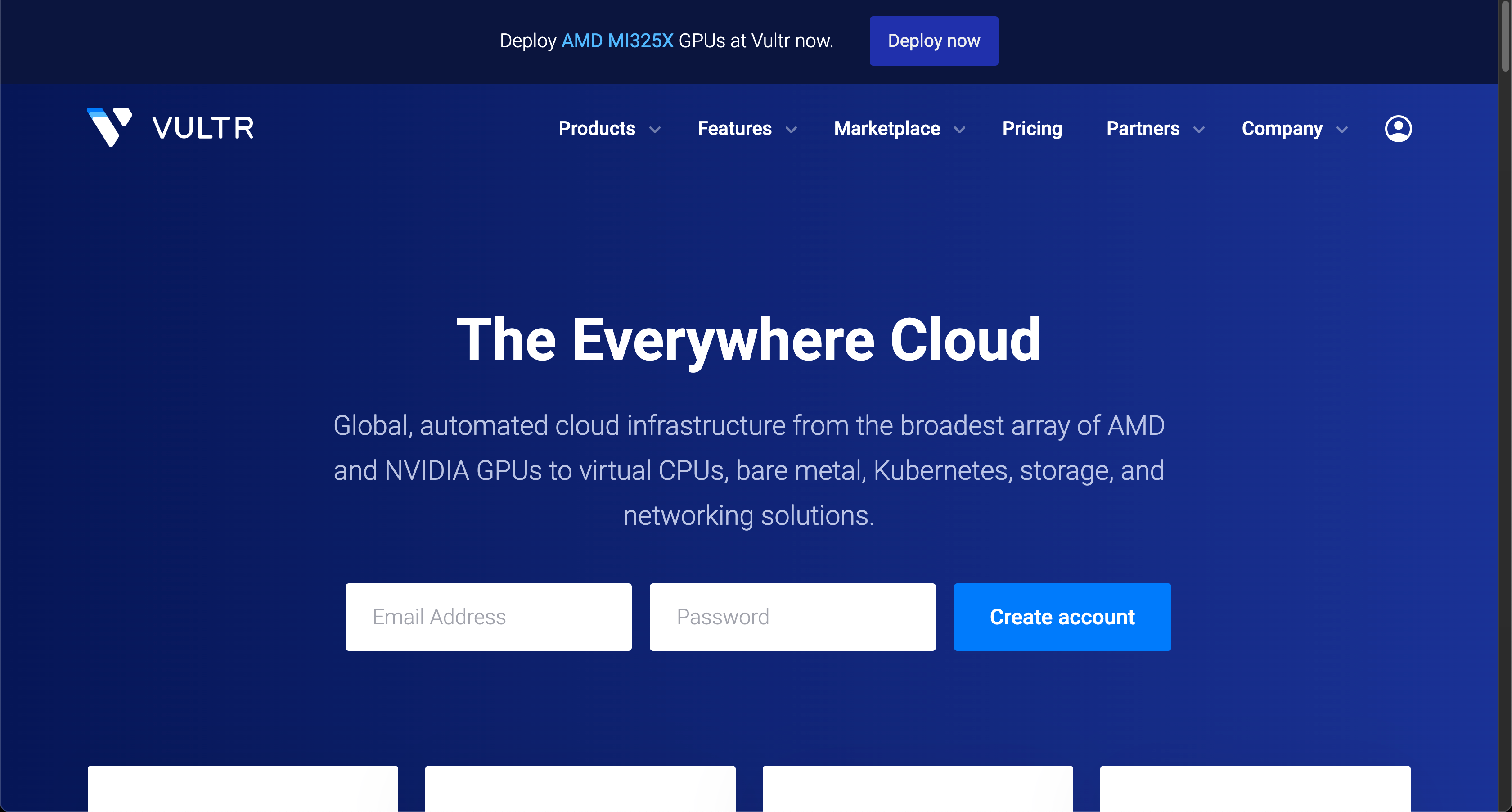Expand the Partners chevron arrow
Screen dimensions: 1512x812
click(1199, 130)
